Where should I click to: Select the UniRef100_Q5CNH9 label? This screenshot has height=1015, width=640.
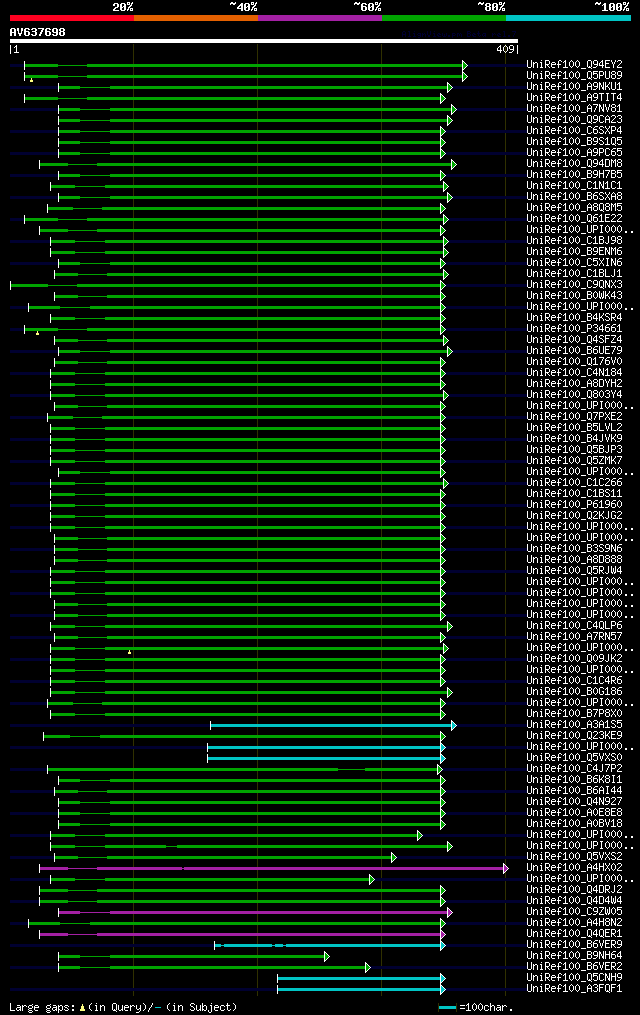coord(574,978)
